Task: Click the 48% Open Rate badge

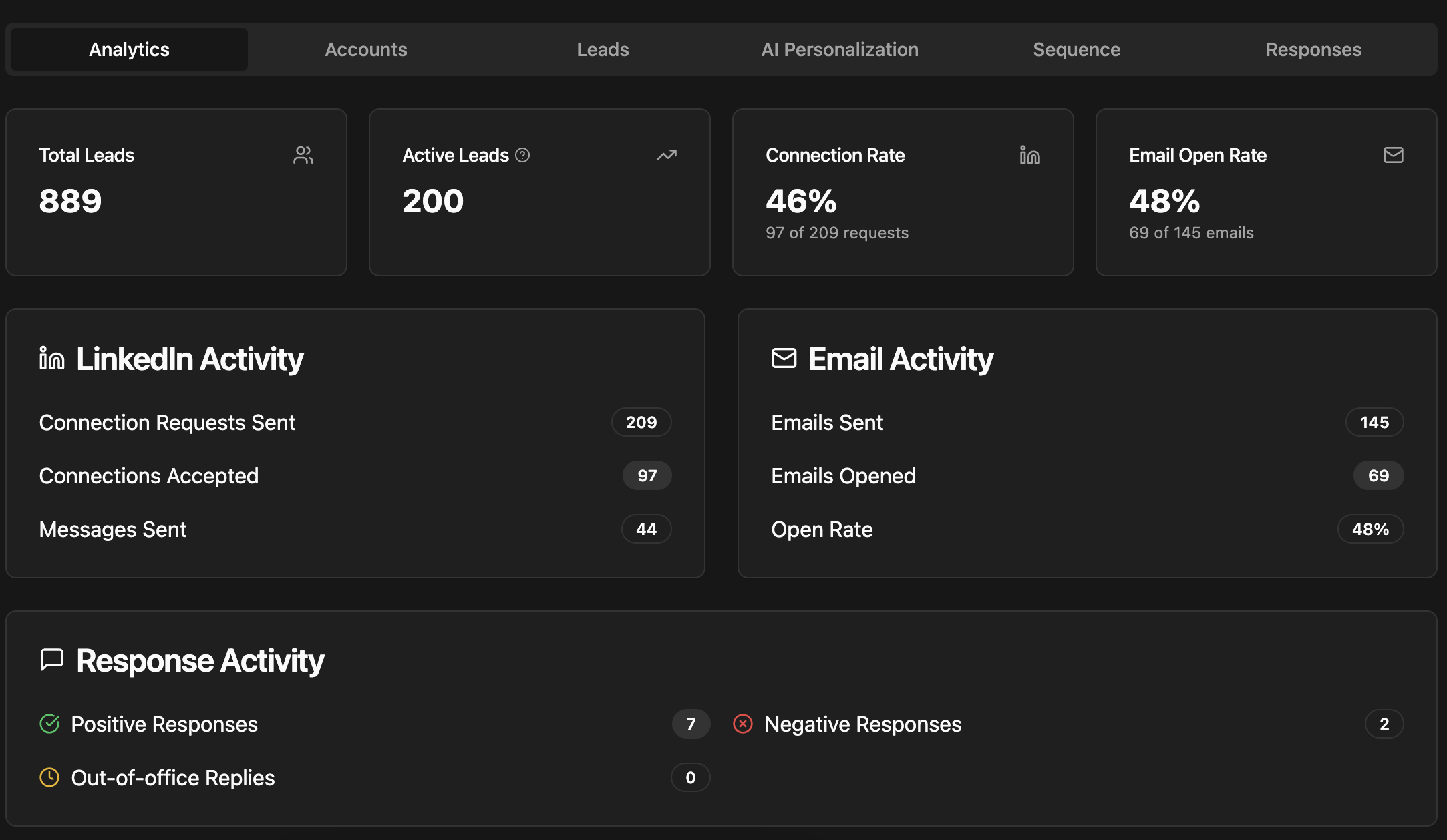Action: pos(1370,529)
